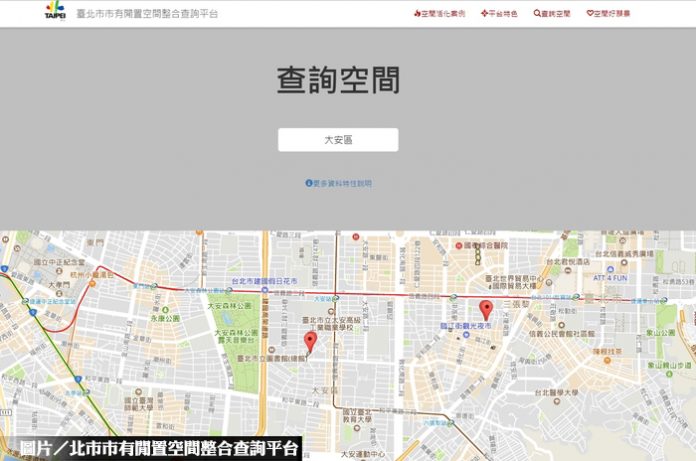The image size is (696, 461).
Task: Open the heart-icon menu item in the top navigation
Action: [x=608, y=14]
